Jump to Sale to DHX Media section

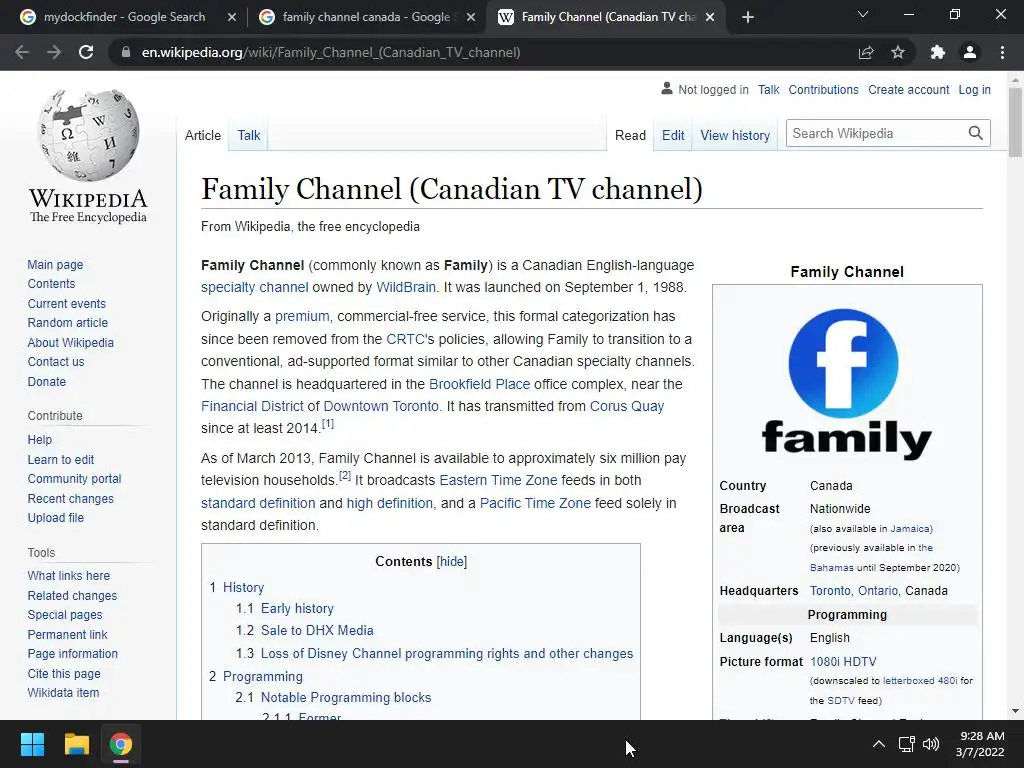click(317, 630)
